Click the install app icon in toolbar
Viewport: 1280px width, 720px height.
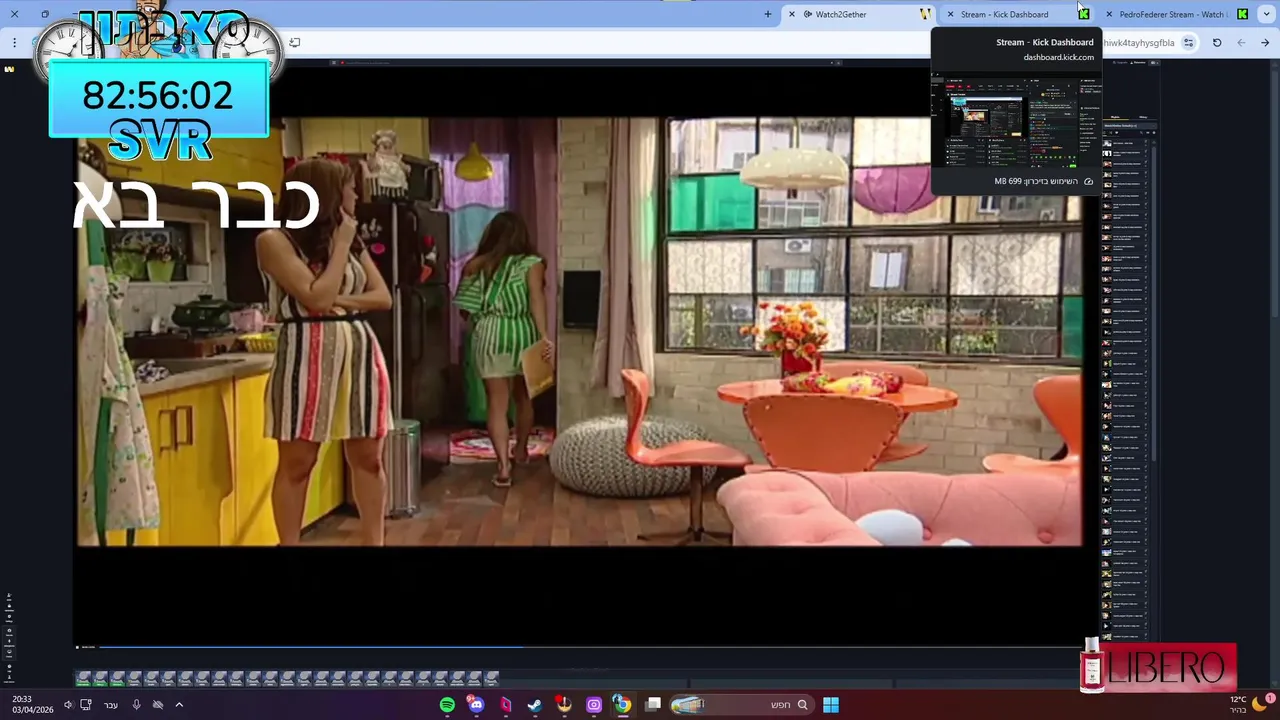[x=295, y=43]
